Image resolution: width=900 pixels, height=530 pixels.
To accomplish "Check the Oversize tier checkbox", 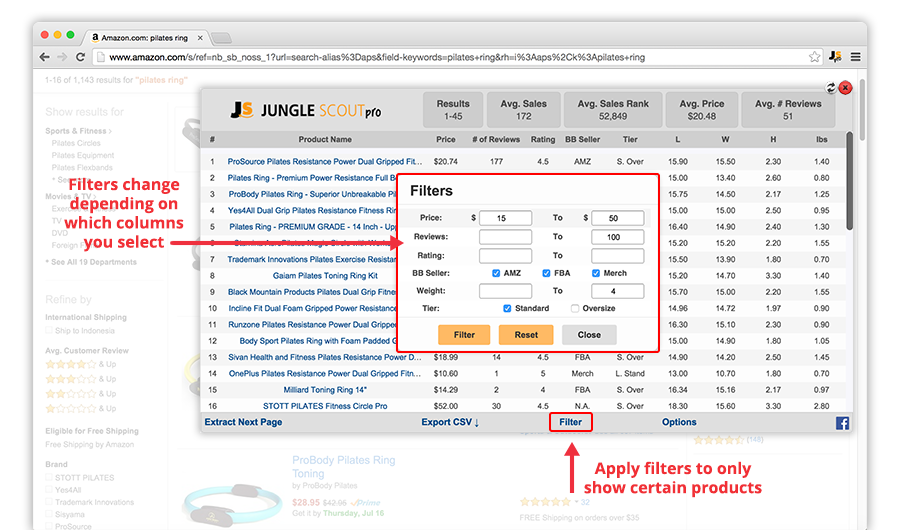I will (575, 308).
